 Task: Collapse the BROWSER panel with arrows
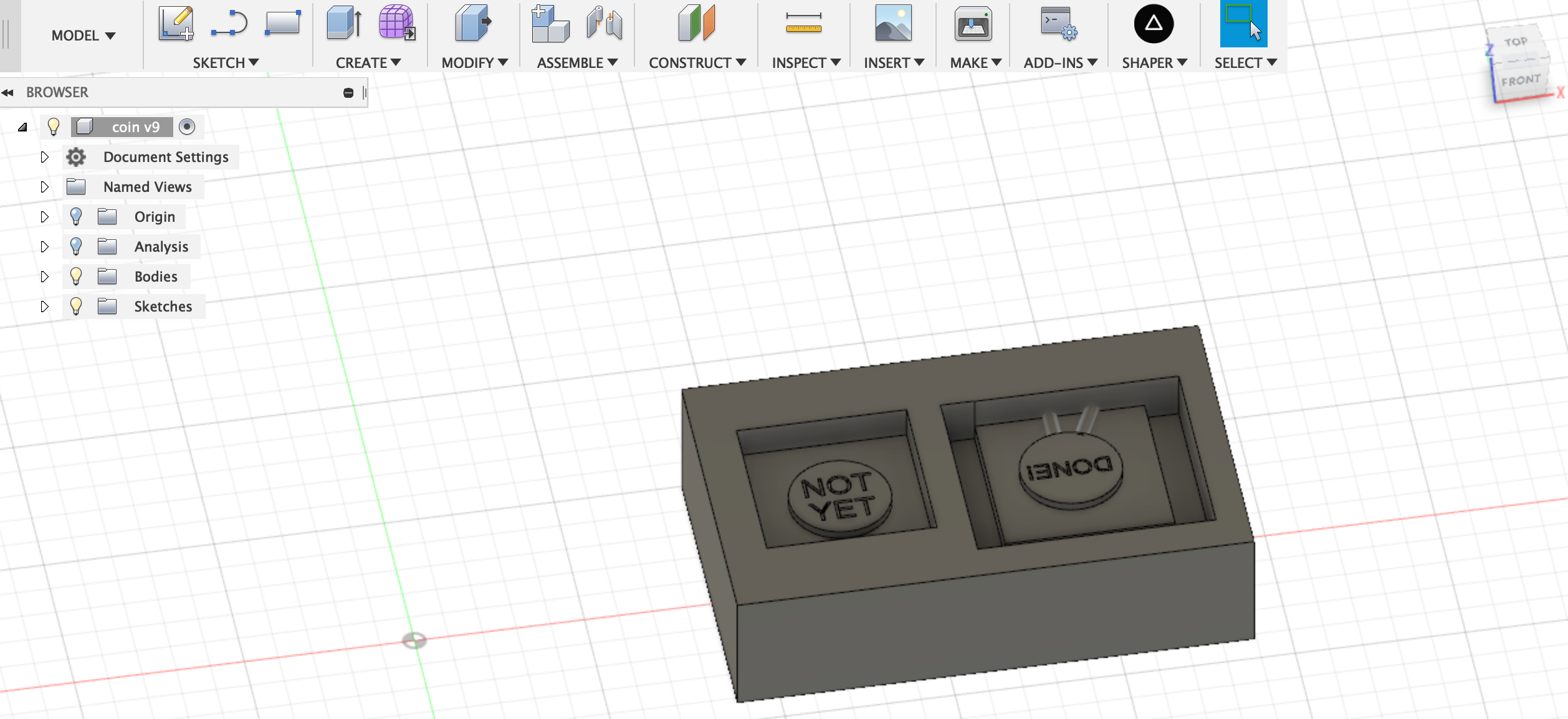click(x=7, y=92)
